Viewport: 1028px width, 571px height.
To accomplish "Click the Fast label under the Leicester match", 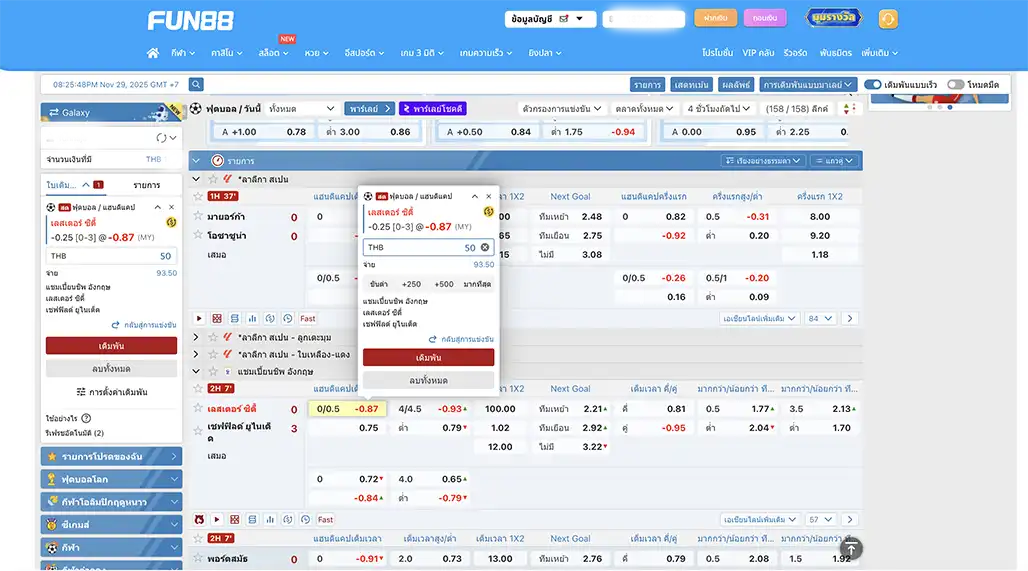I will point(325,519).
